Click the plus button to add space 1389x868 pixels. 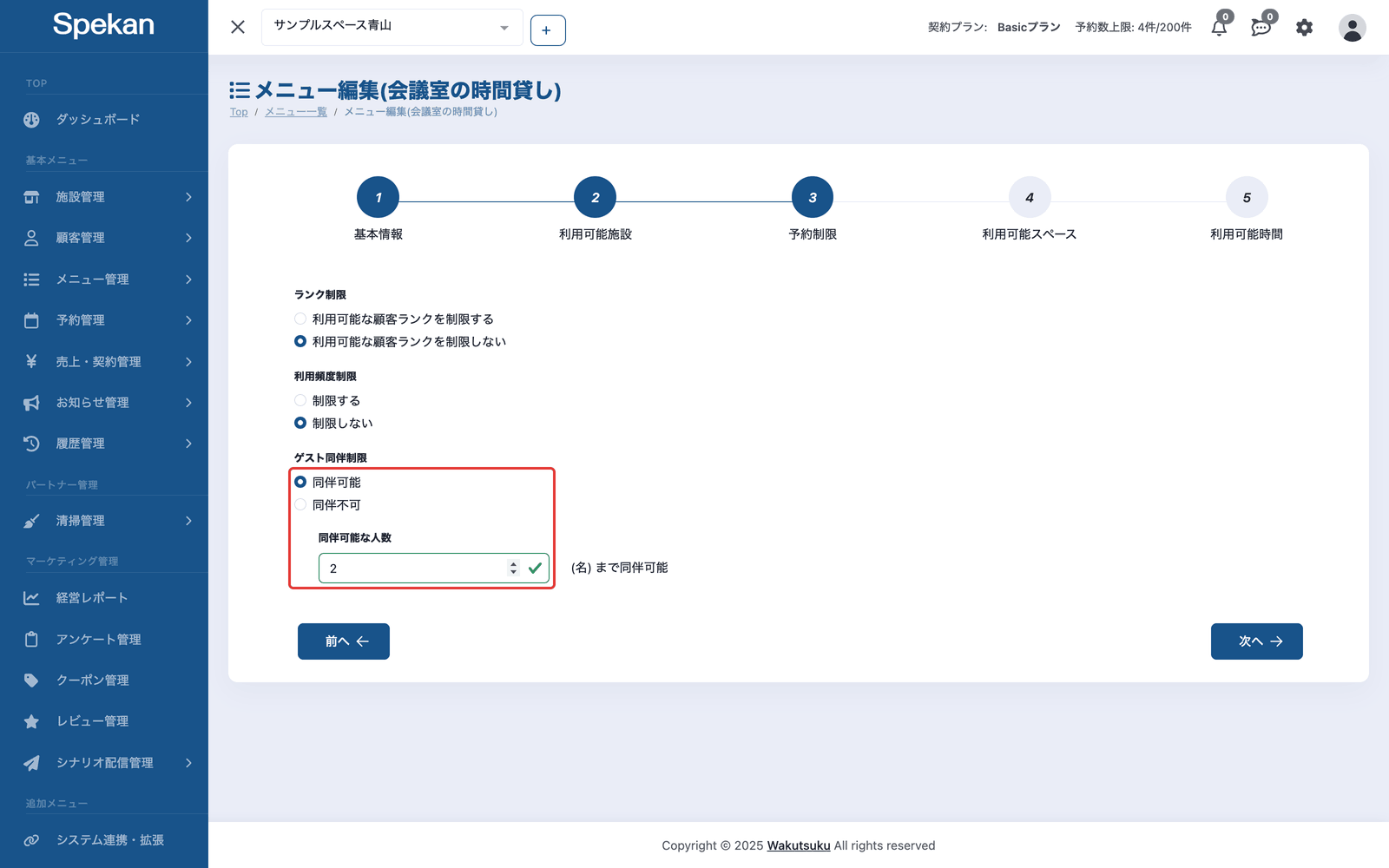(548, 30)
